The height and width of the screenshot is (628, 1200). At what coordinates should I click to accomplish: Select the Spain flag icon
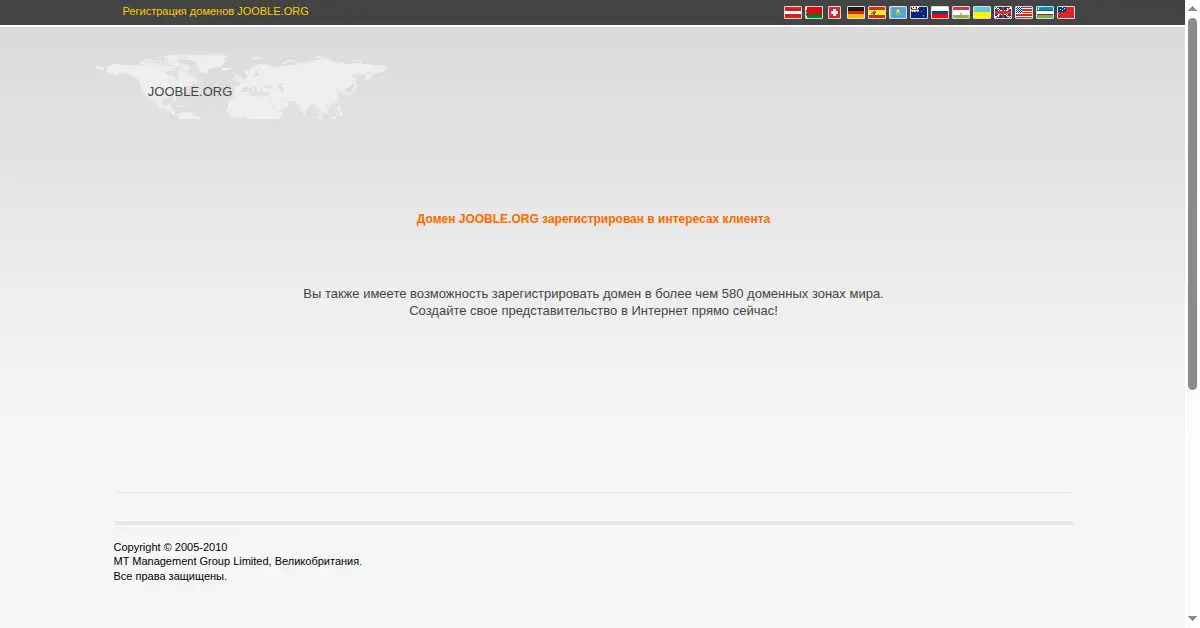coord(877,12)
